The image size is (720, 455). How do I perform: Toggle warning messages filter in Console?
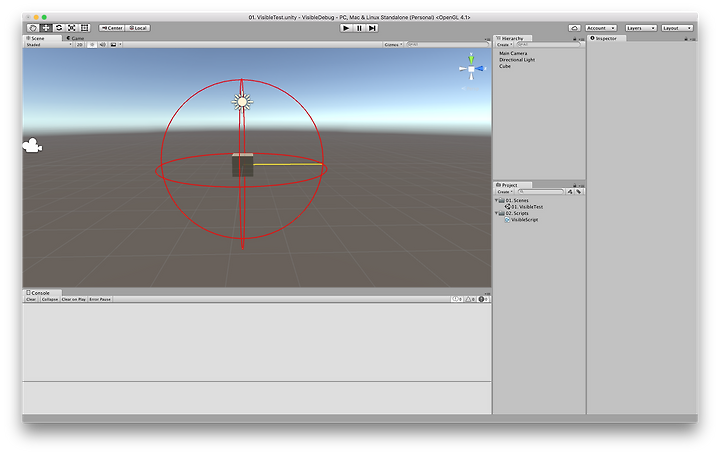pyautogui.click(x=470, y=299)
